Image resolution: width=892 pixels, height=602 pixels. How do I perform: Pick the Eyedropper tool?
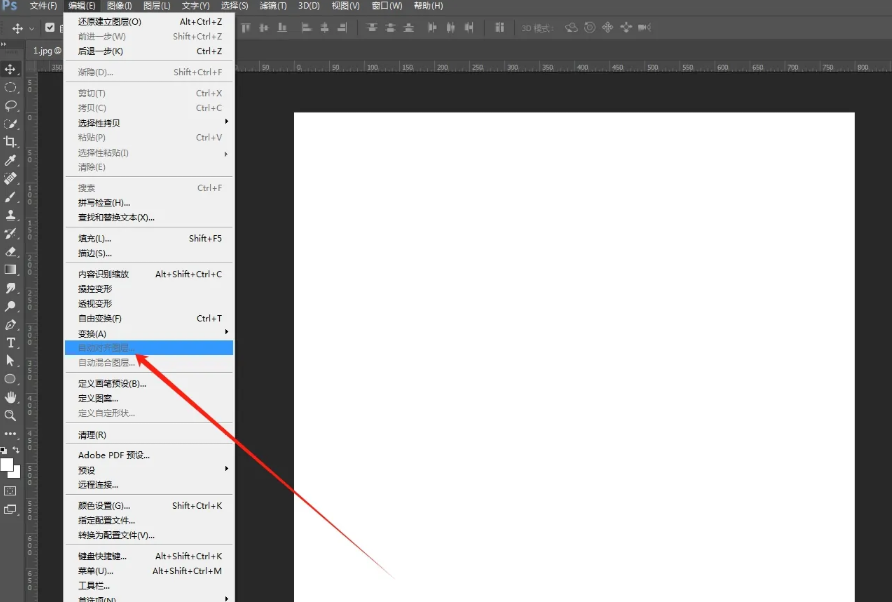point(11,160)
